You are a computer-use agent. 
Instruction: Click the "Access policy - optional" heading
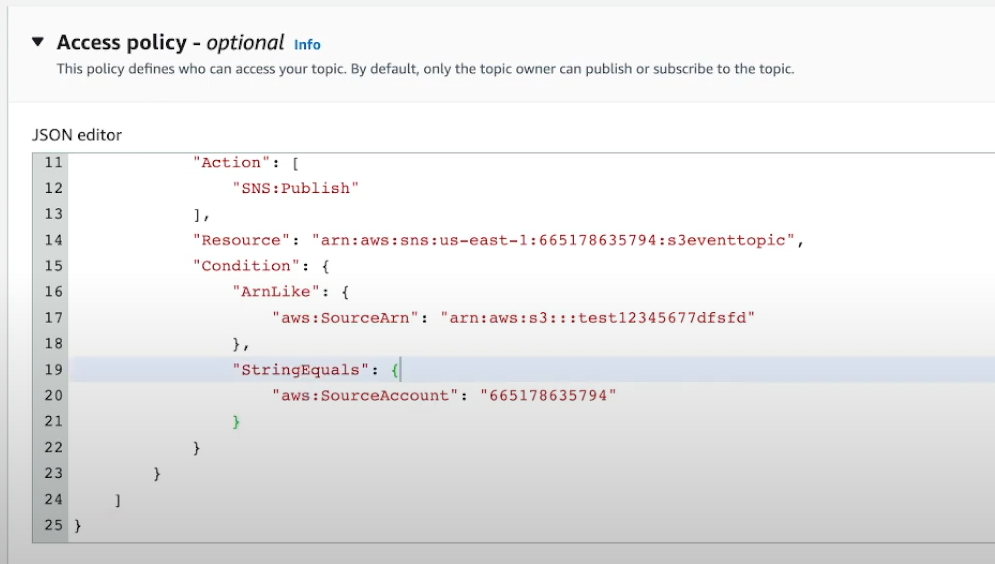pyautogui.click(x=171, y=43)
